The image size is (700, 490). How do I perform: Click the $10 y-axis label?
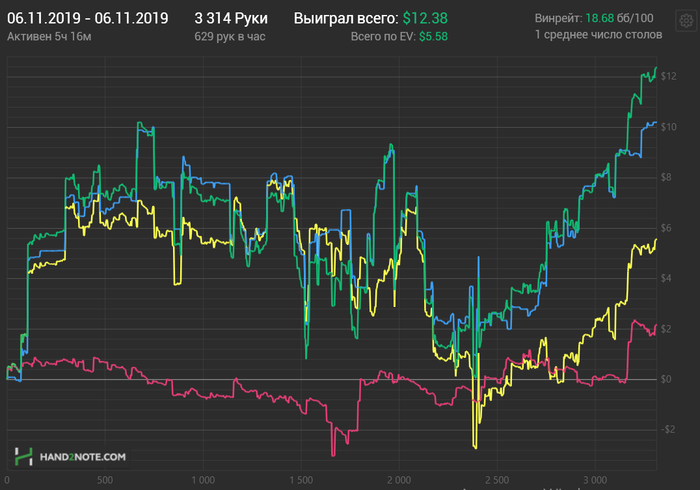pos(669,127)
